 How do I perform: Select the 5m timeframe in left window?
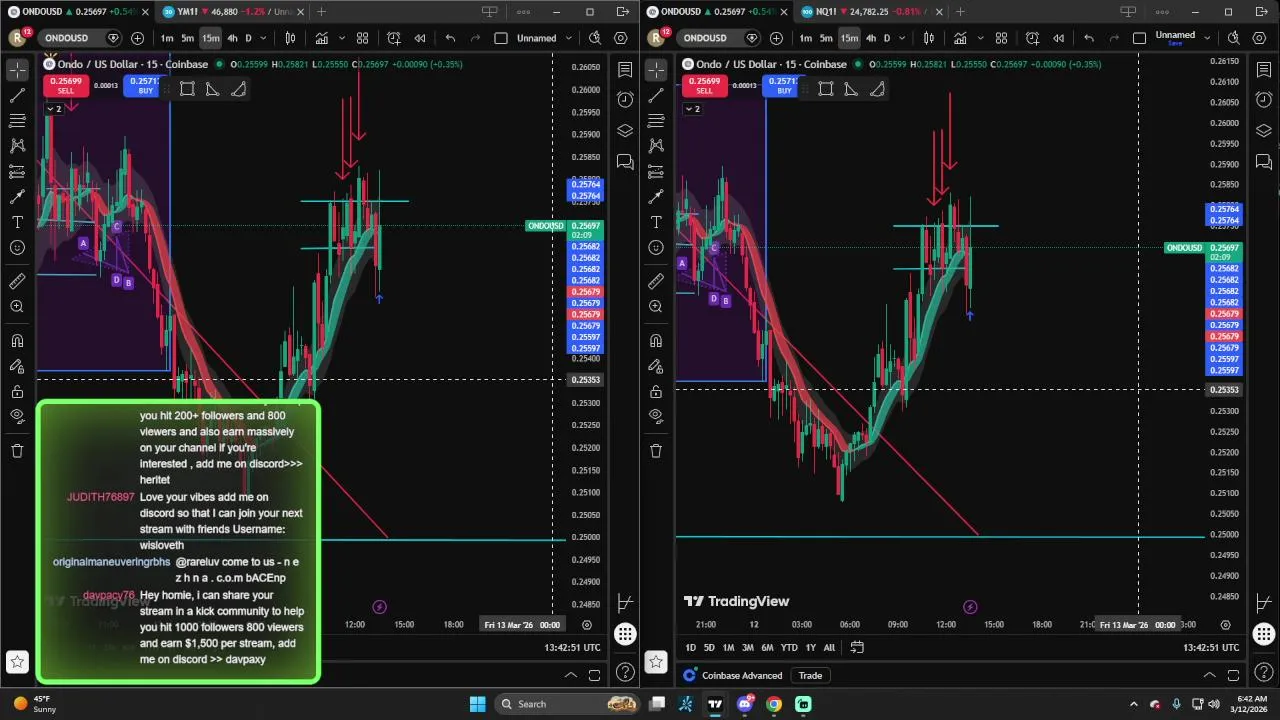[187, 38]
